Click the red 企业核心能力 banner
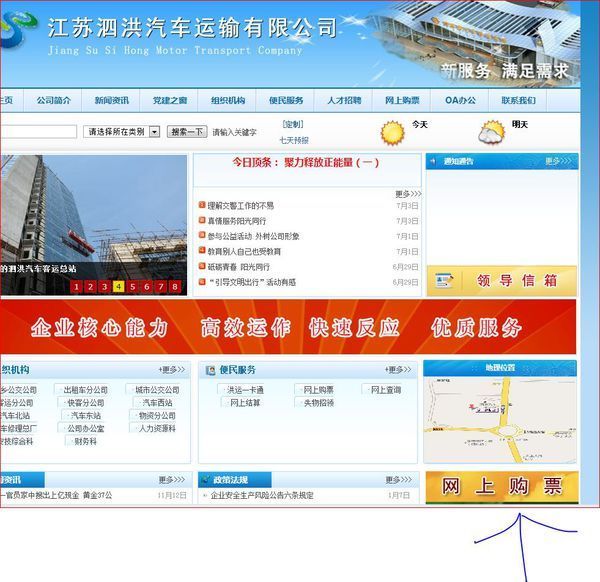Screen dimensions: 600x582 288,327
